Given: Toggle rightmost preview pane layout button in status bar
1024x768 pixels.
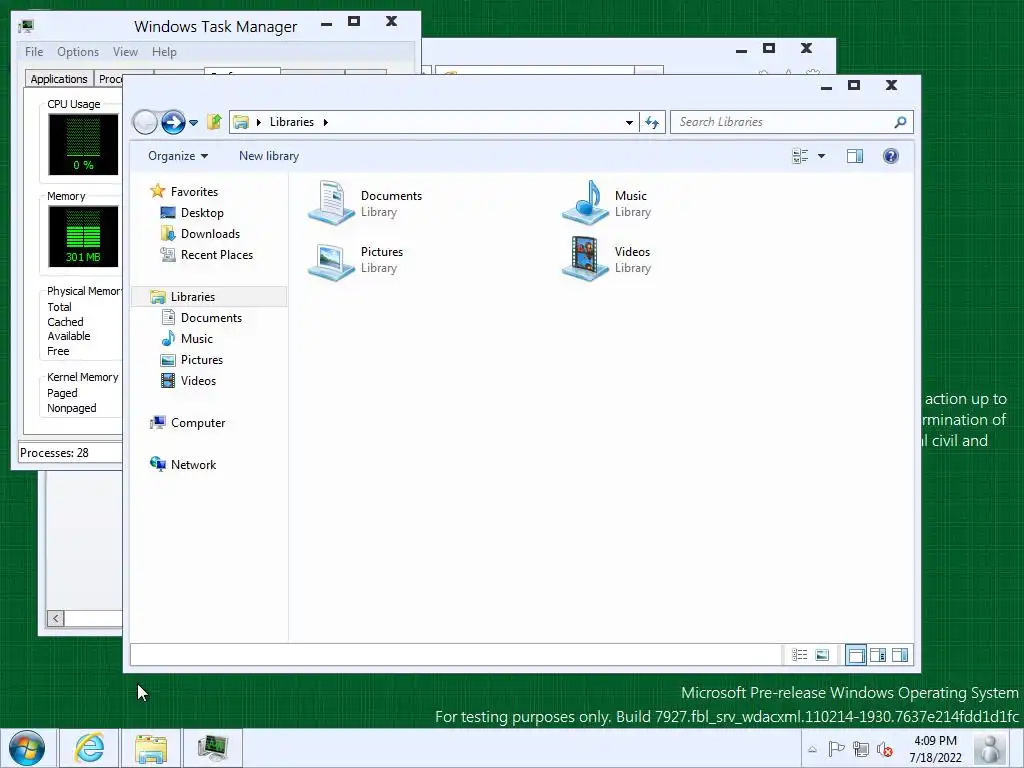Looking at the screenshot, I should (900, 655).
